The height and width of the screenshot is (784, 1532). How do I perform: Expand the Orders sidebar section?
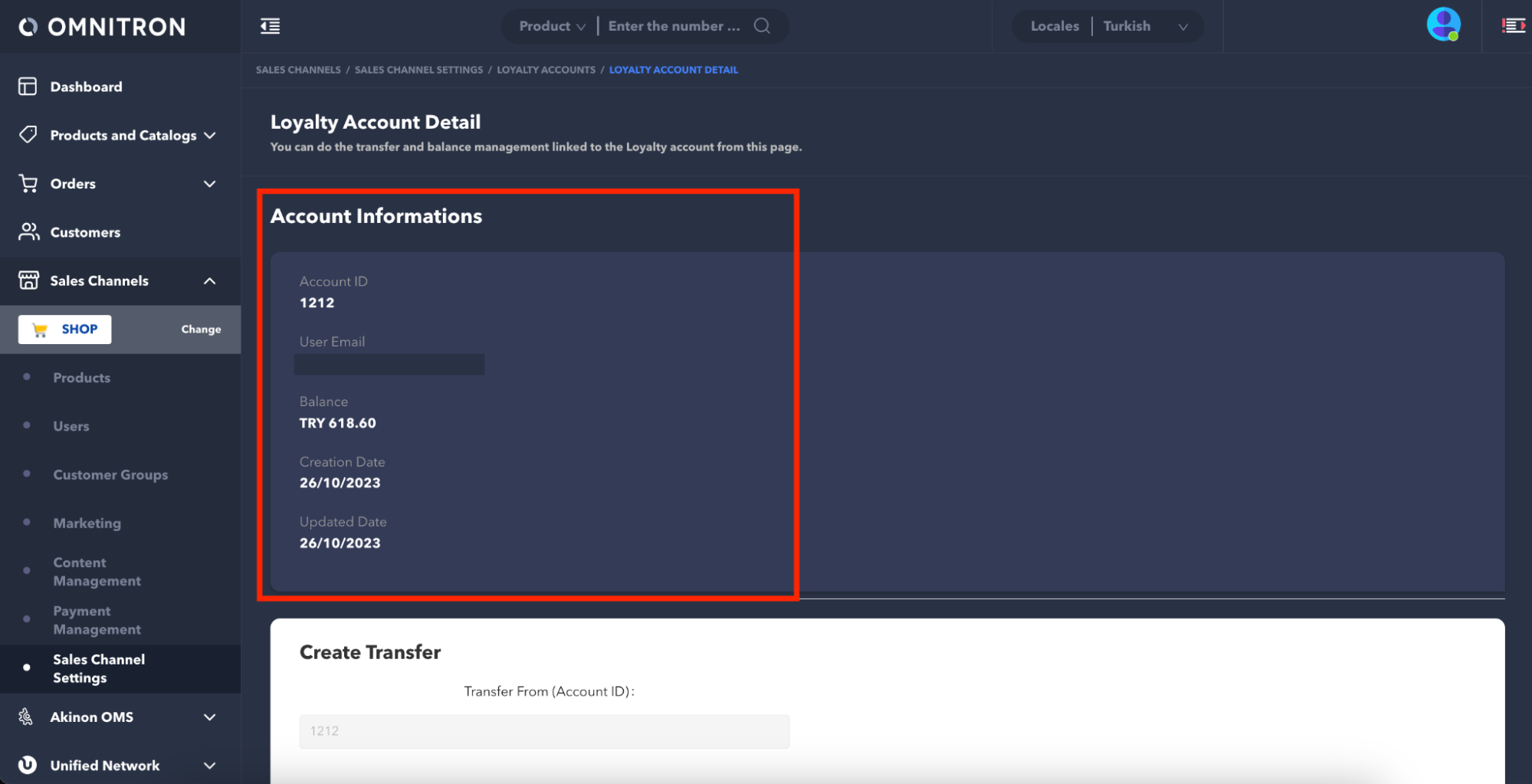(209, 184)
